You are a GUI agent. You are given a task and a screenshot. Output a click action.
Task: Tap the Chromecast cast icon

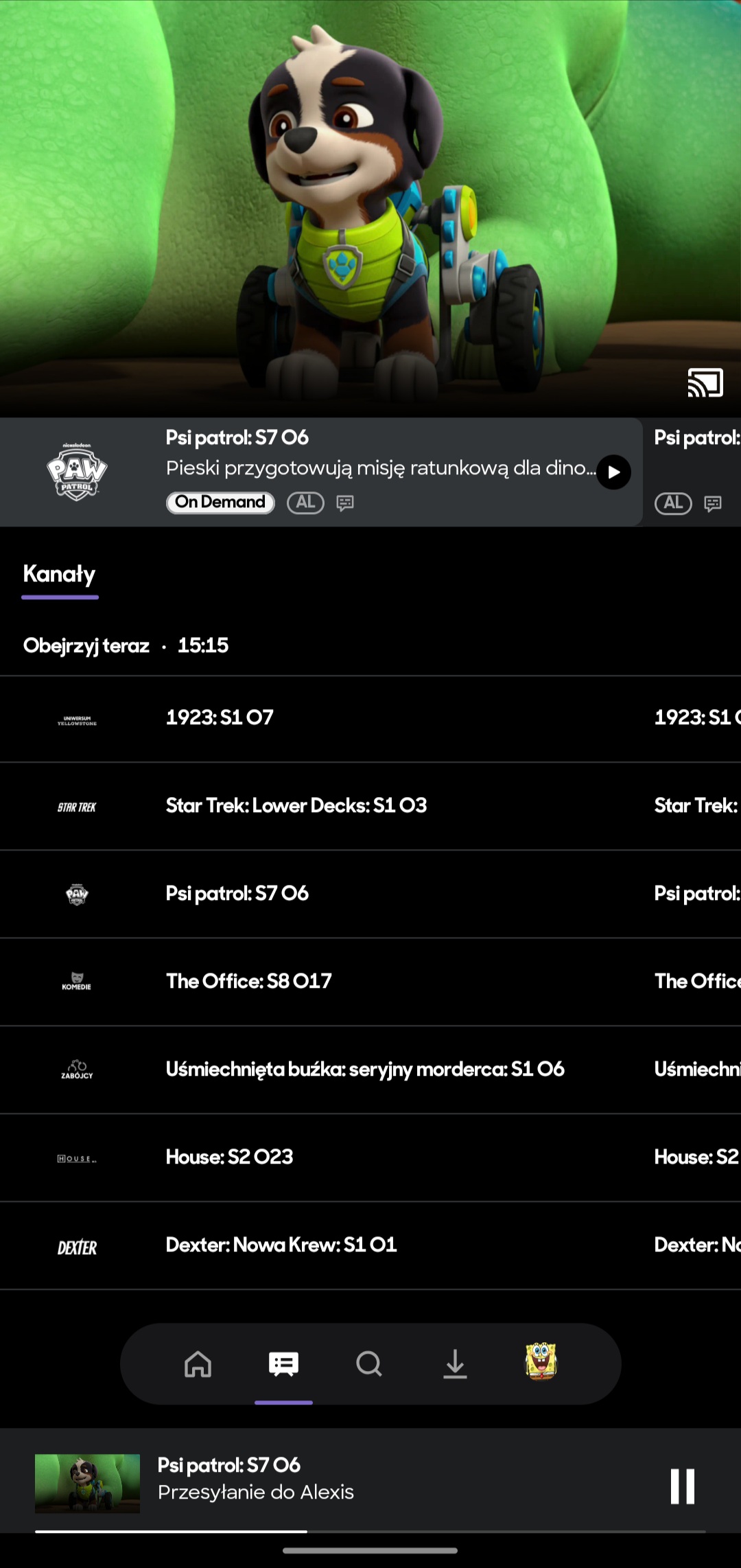(x=705, y=382)
